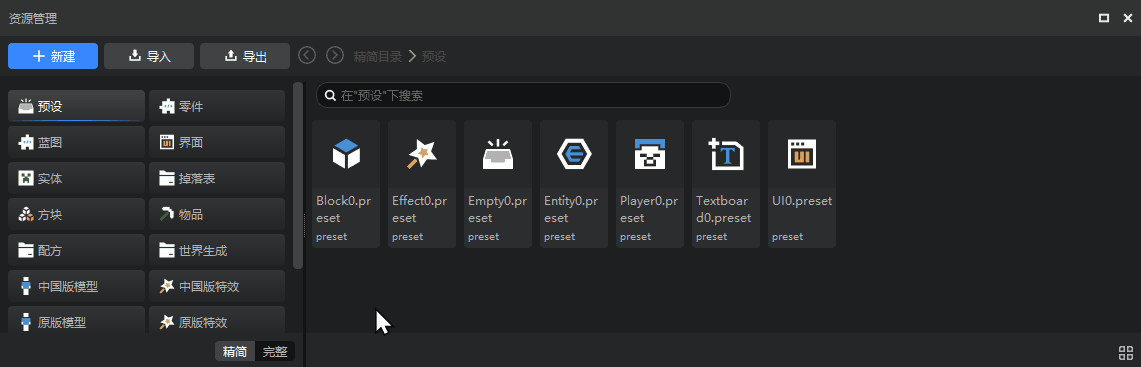Select the UI0.preset window icon

click(802, 154)
